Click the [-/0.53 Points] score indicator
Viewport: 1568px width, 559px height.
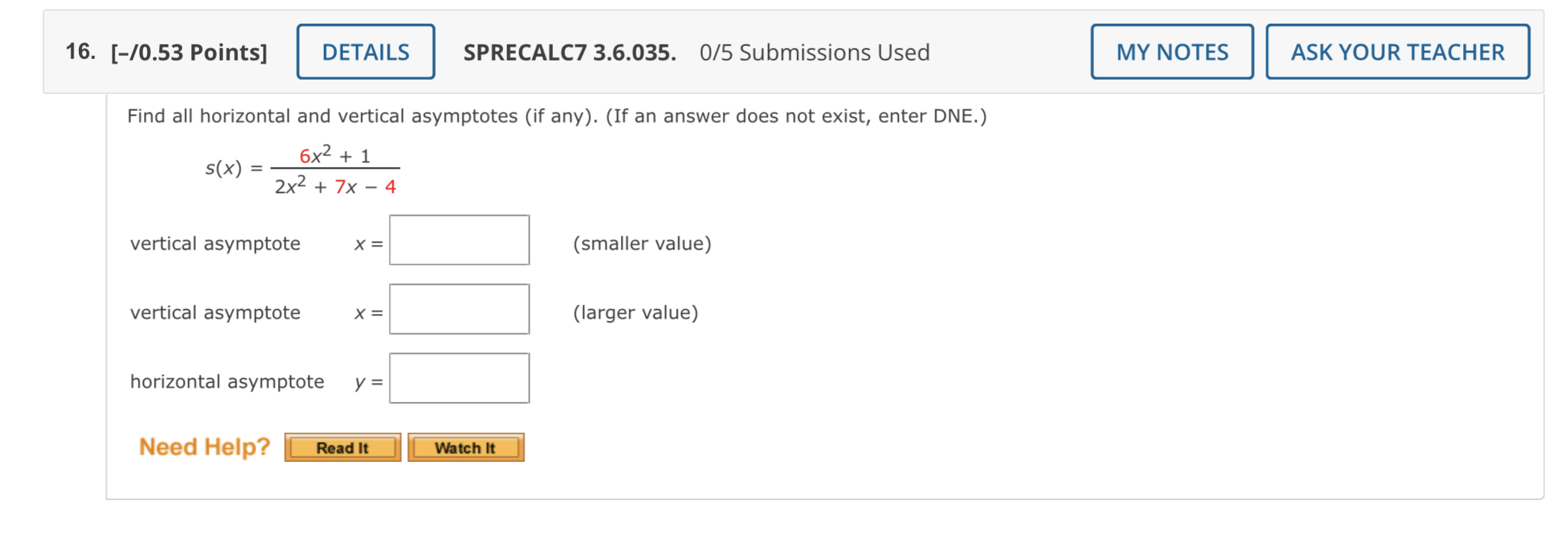(x=188, y=52)
